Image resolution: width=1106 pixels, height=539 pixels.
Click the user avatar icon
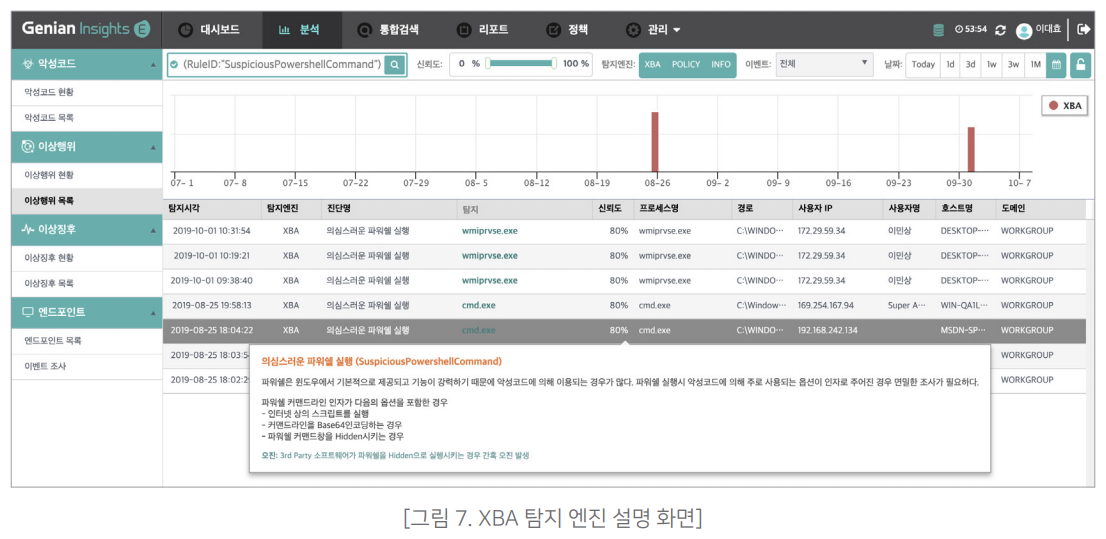click(1023, 30)
